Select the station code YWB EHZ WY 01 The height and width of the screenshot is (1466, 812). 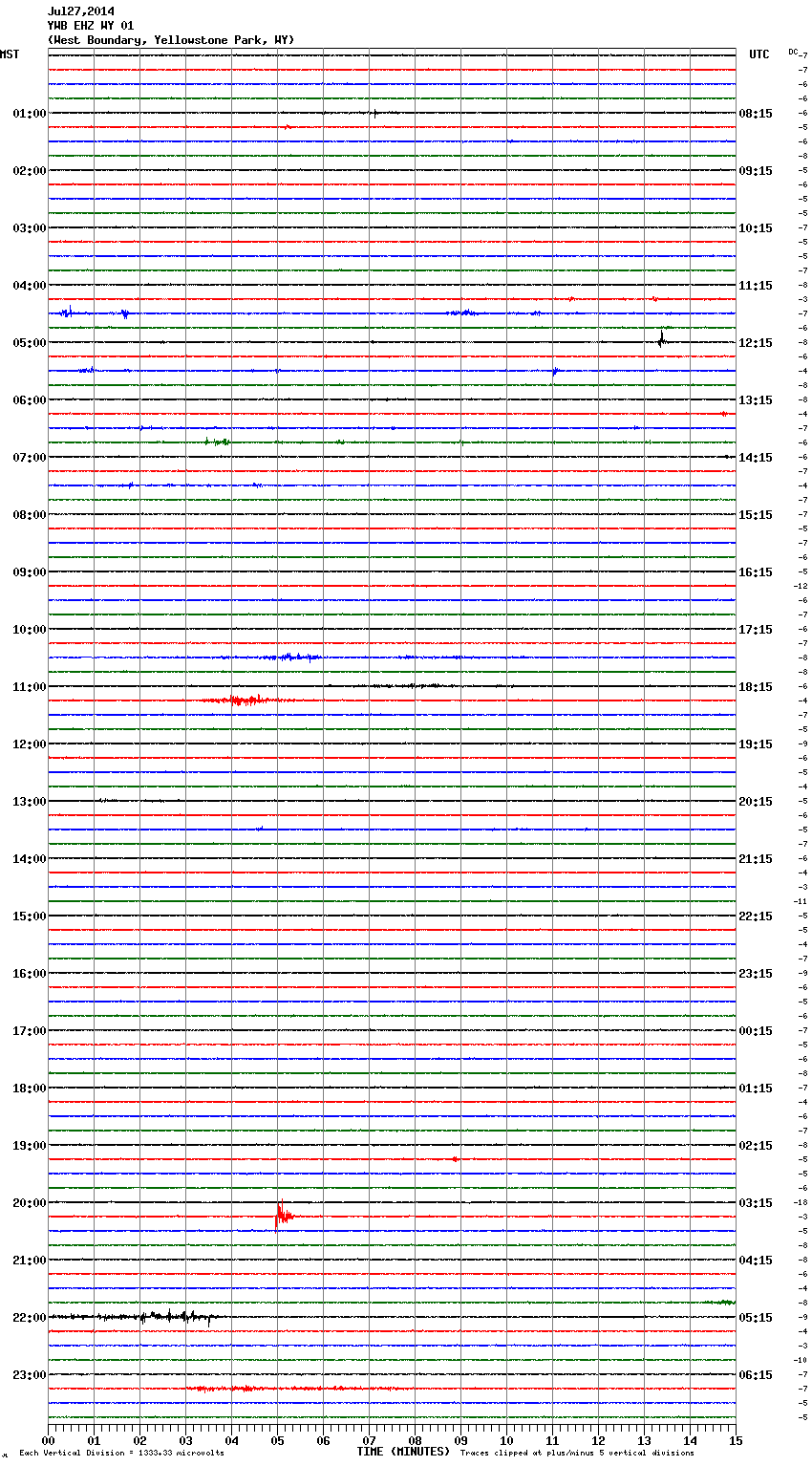[x=91, y=26]
